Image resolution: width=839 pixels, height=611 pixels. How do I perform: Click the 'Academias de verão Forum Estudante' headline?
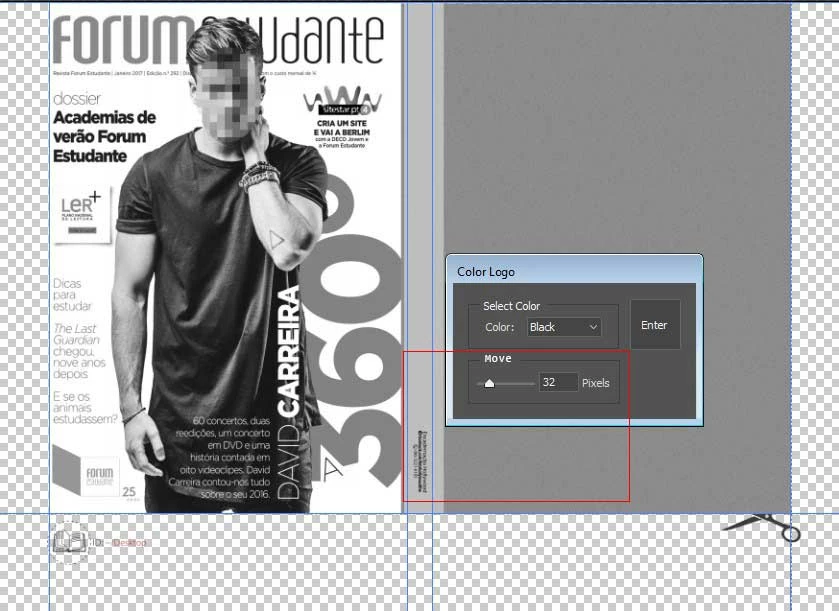click(x=104, y=136)
